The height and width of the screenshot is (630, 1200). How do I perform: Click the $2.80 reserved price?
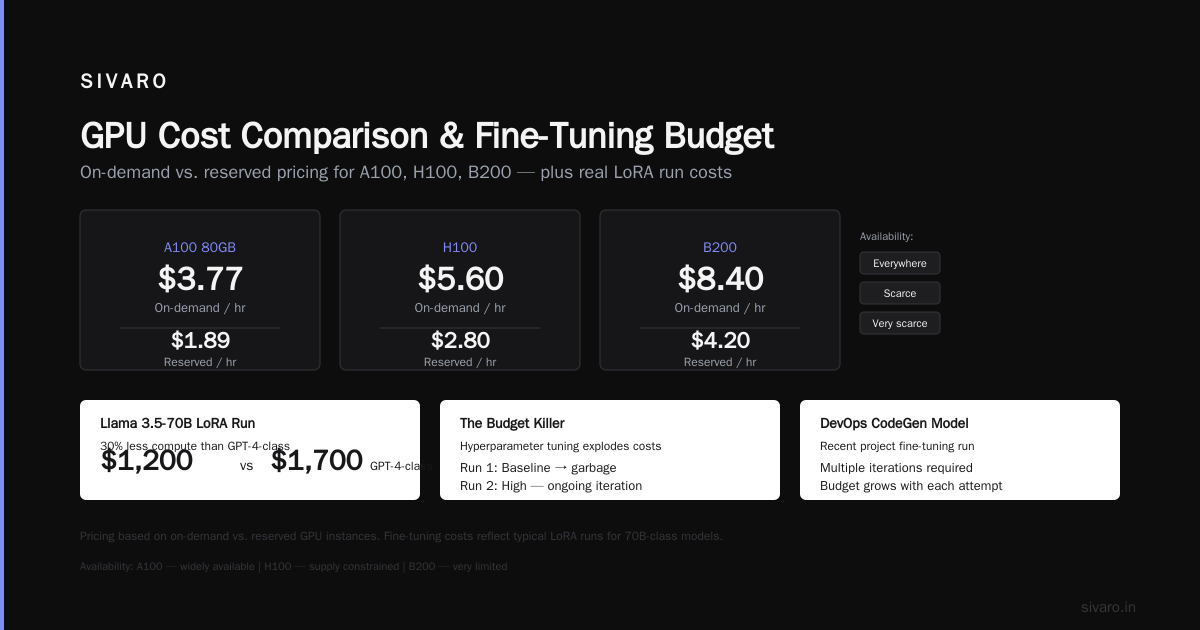click(460, 340)
